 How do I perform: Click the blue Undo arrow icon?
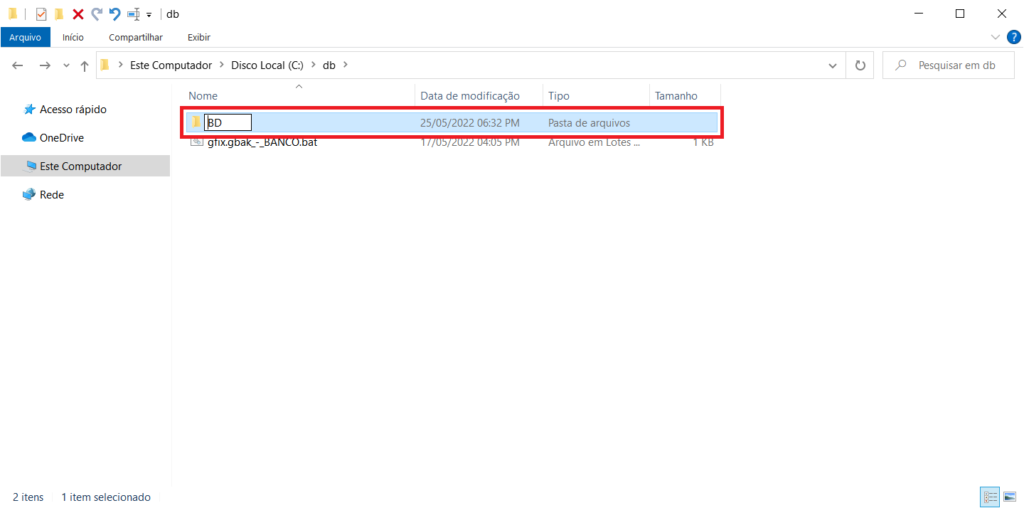[x=114, y=14]
